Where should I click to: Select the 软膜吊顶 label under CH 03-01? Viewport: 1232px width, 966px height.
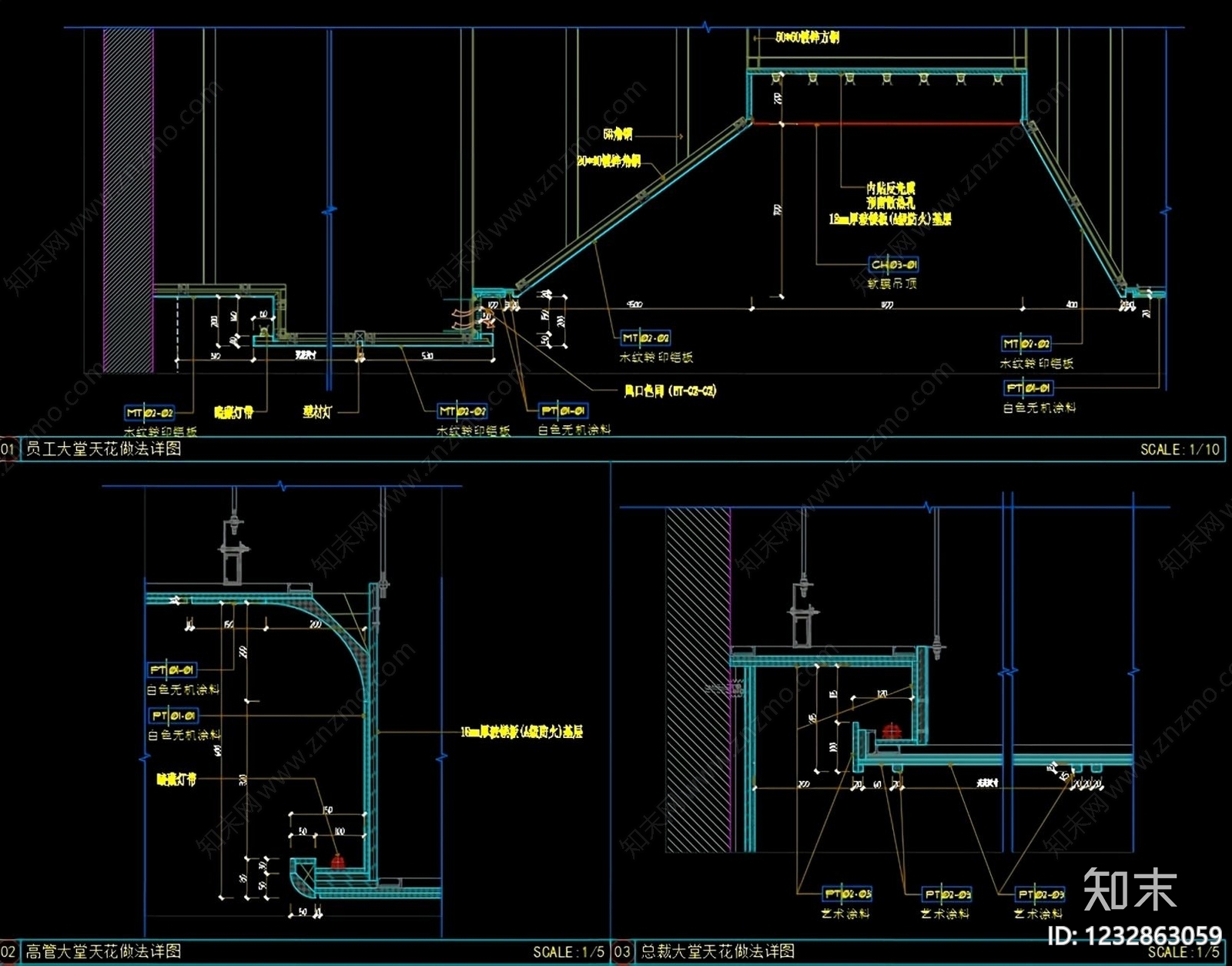coord(892,284)
